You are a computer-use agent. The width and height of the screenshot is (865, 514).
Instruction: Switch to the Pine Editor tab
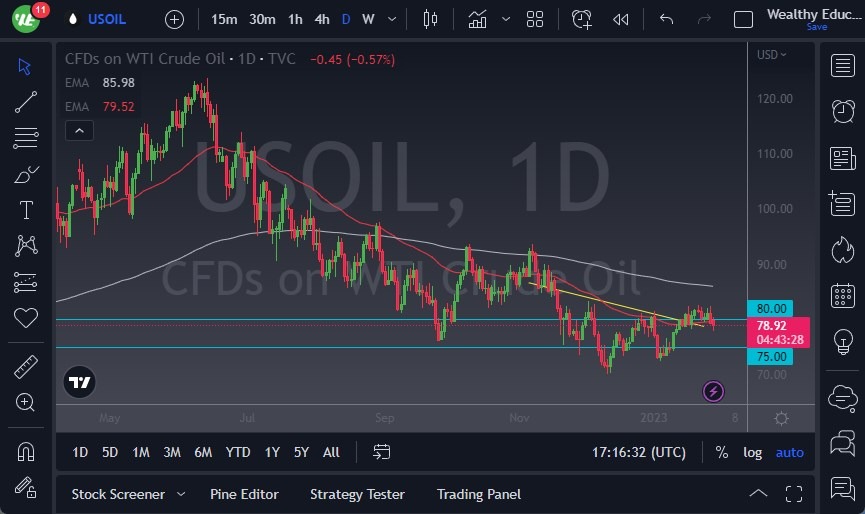coord(244,494)
